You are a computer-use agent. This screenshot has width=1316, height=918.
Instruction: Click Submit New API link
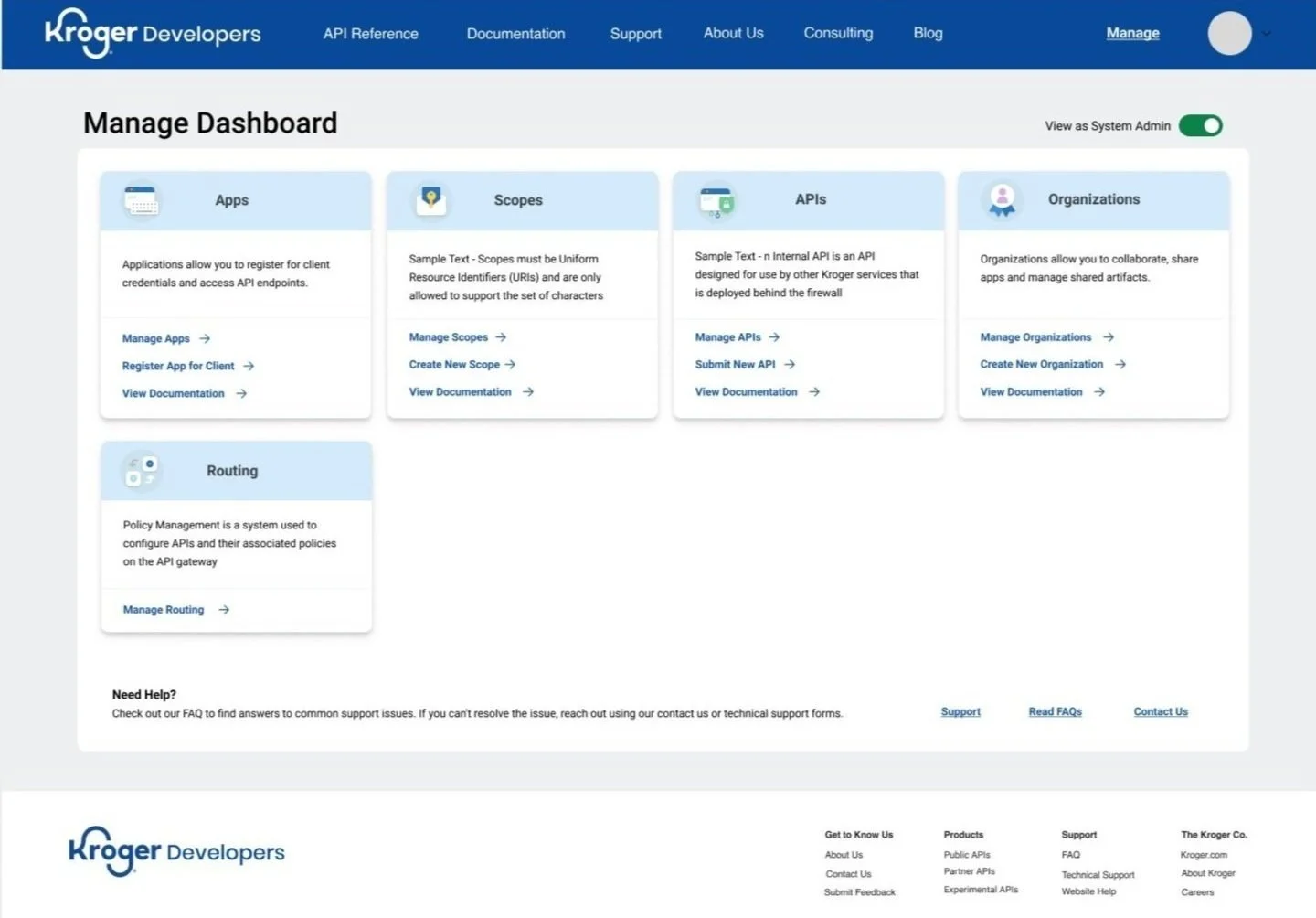point(736,364)
